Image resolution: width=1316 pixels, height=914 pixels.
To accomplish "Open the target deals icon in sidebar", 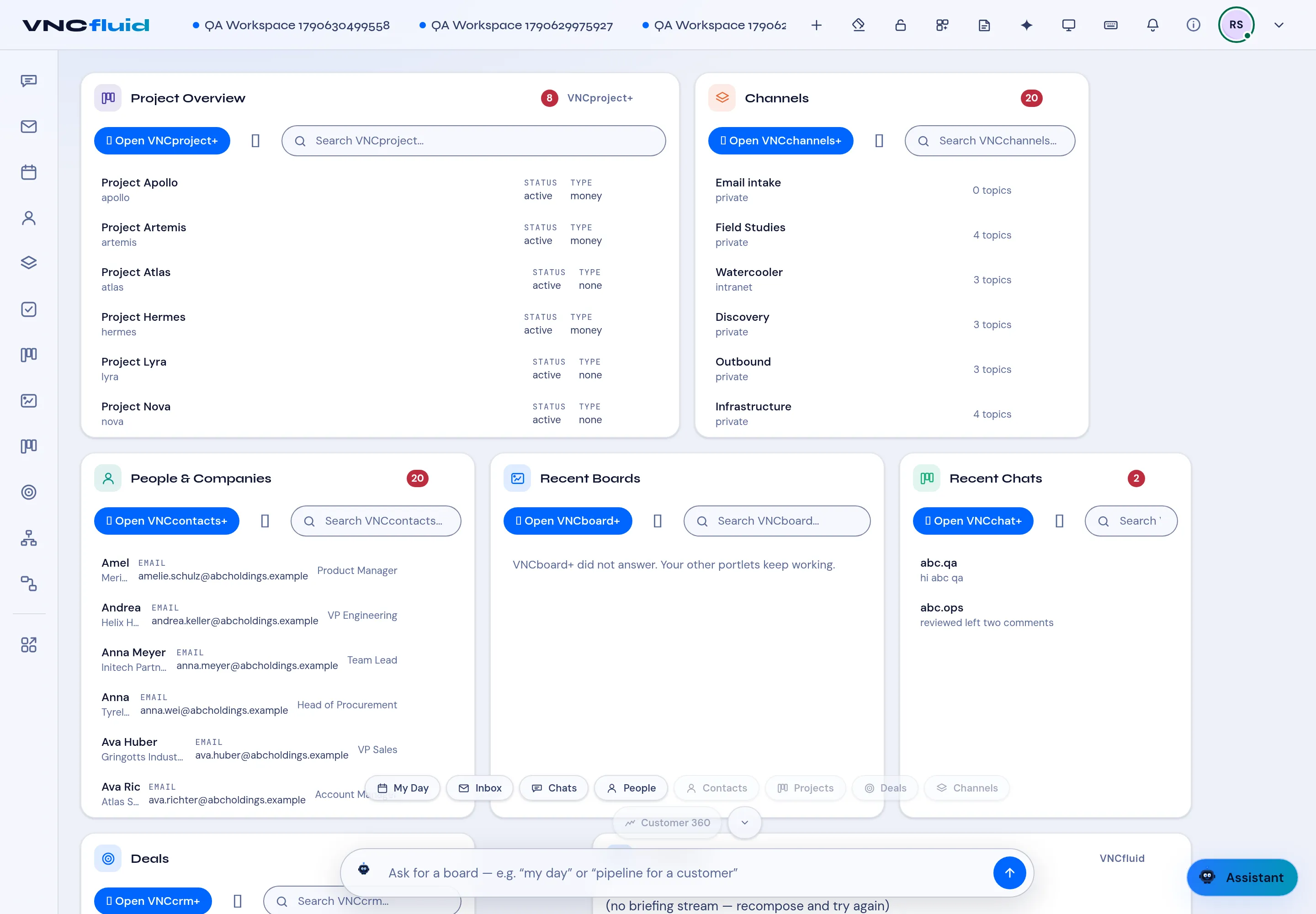I will click(x=29, y=493).
